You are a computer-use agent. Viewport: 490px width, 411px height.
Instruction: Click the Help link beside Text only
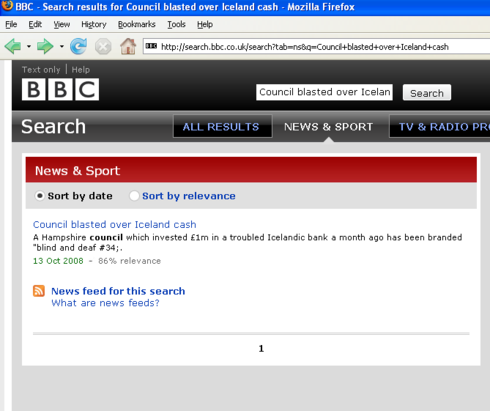(x=81, y=70)
